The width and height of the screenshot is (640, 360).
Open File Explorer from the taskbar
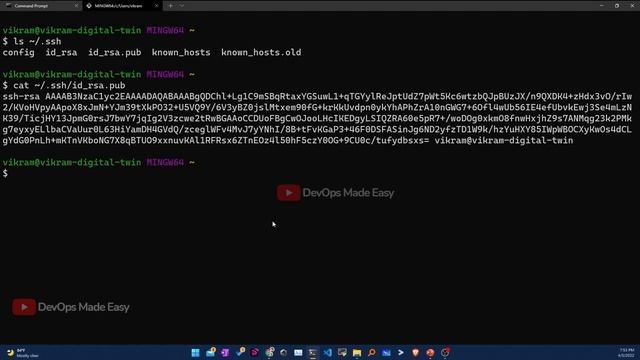coord(357,352)
